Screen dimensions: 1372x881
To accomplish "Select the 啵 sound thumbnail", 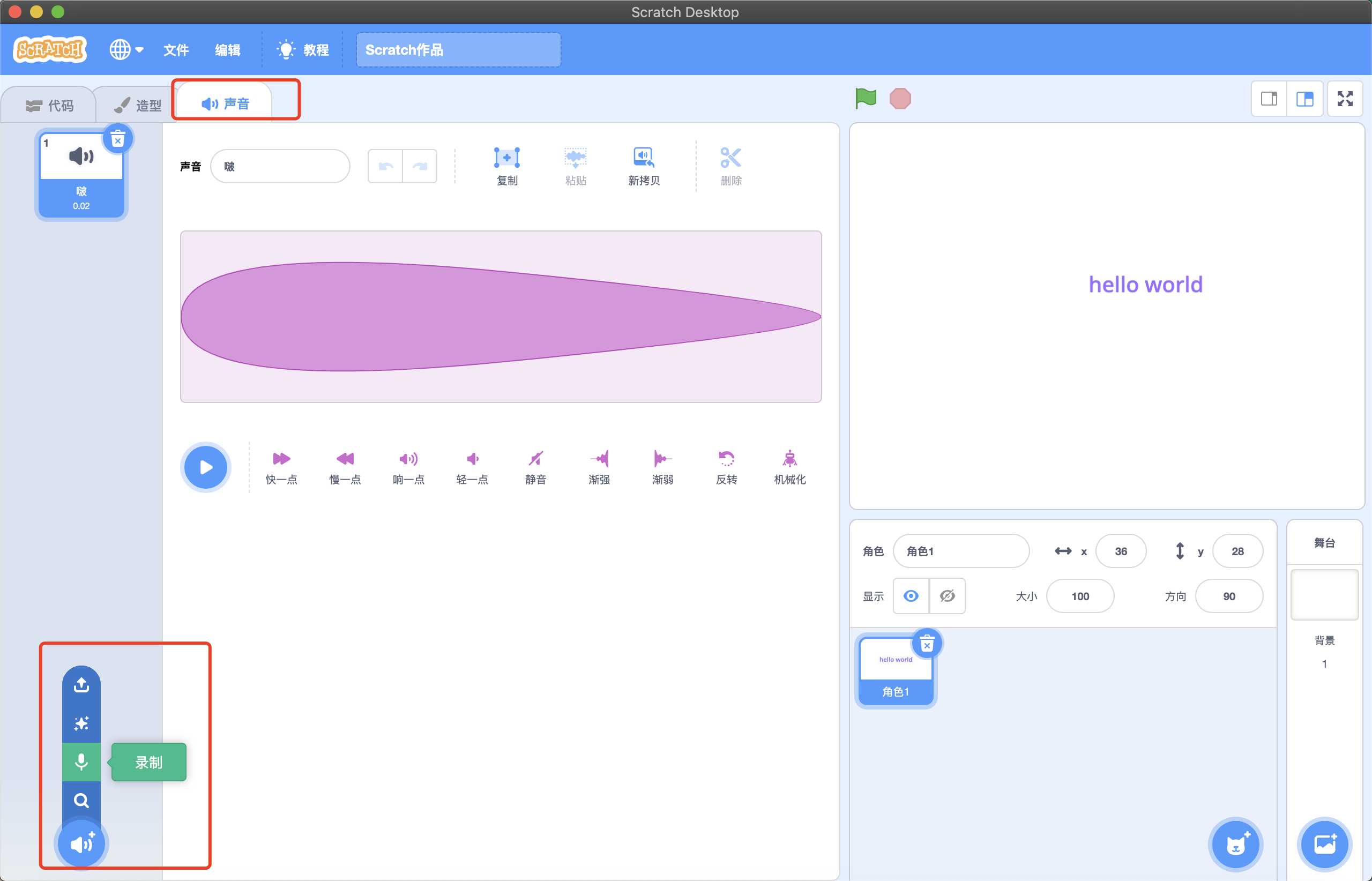I will [x=81, y=175].
